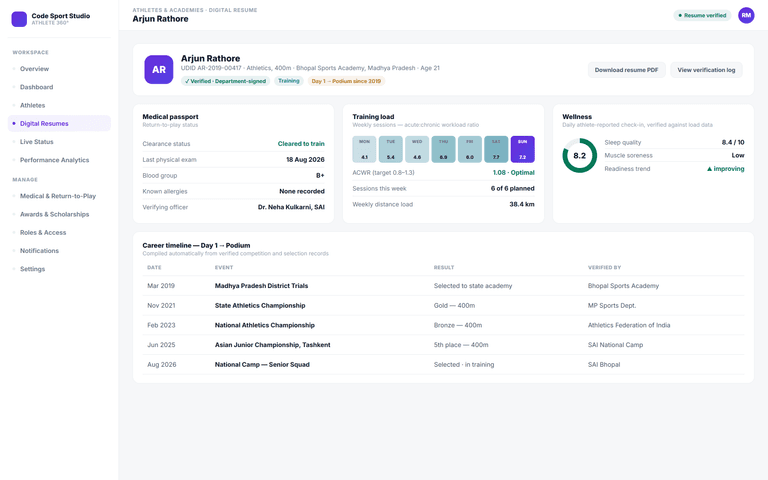
Task: Click the AR athlete avatar tile
Action: click(159, 70)
